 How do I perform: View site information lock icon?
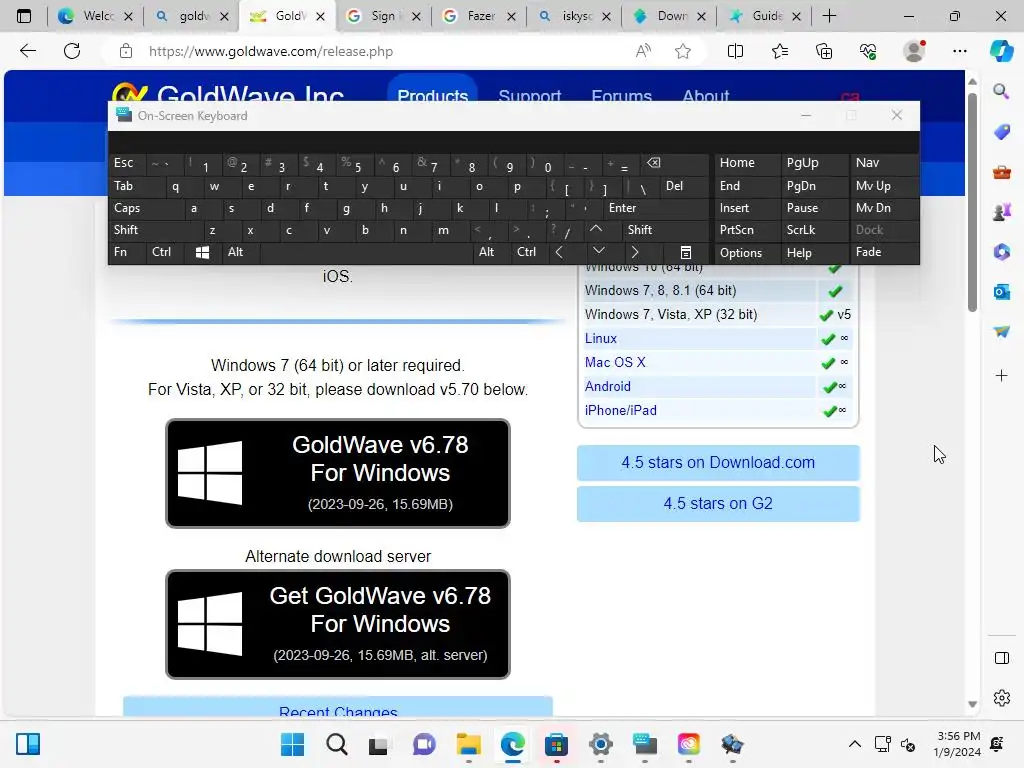(126, 51)
